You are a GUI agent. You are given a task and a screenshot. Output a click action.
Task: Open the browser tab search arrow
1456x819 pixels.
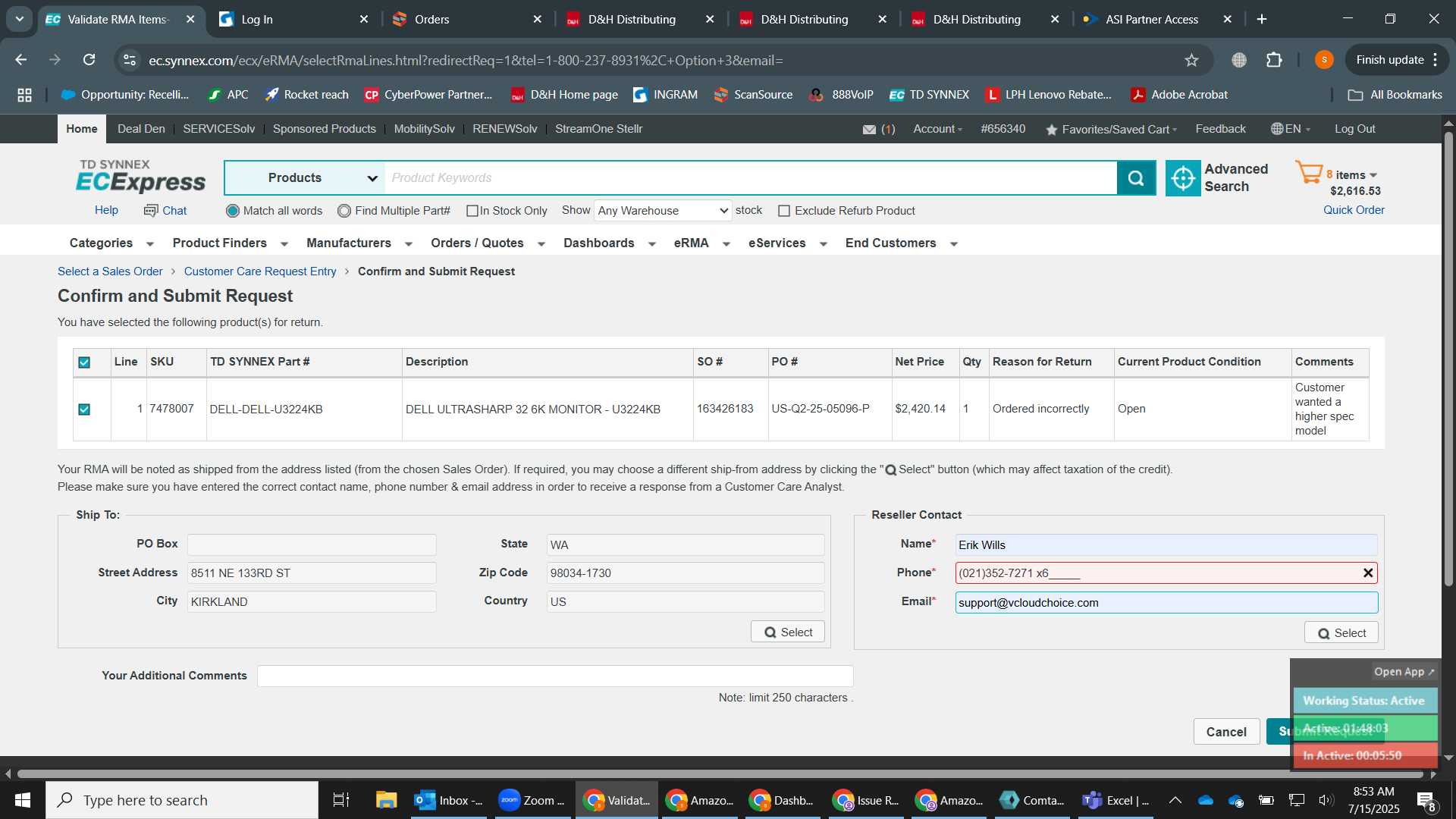[19, 19]
